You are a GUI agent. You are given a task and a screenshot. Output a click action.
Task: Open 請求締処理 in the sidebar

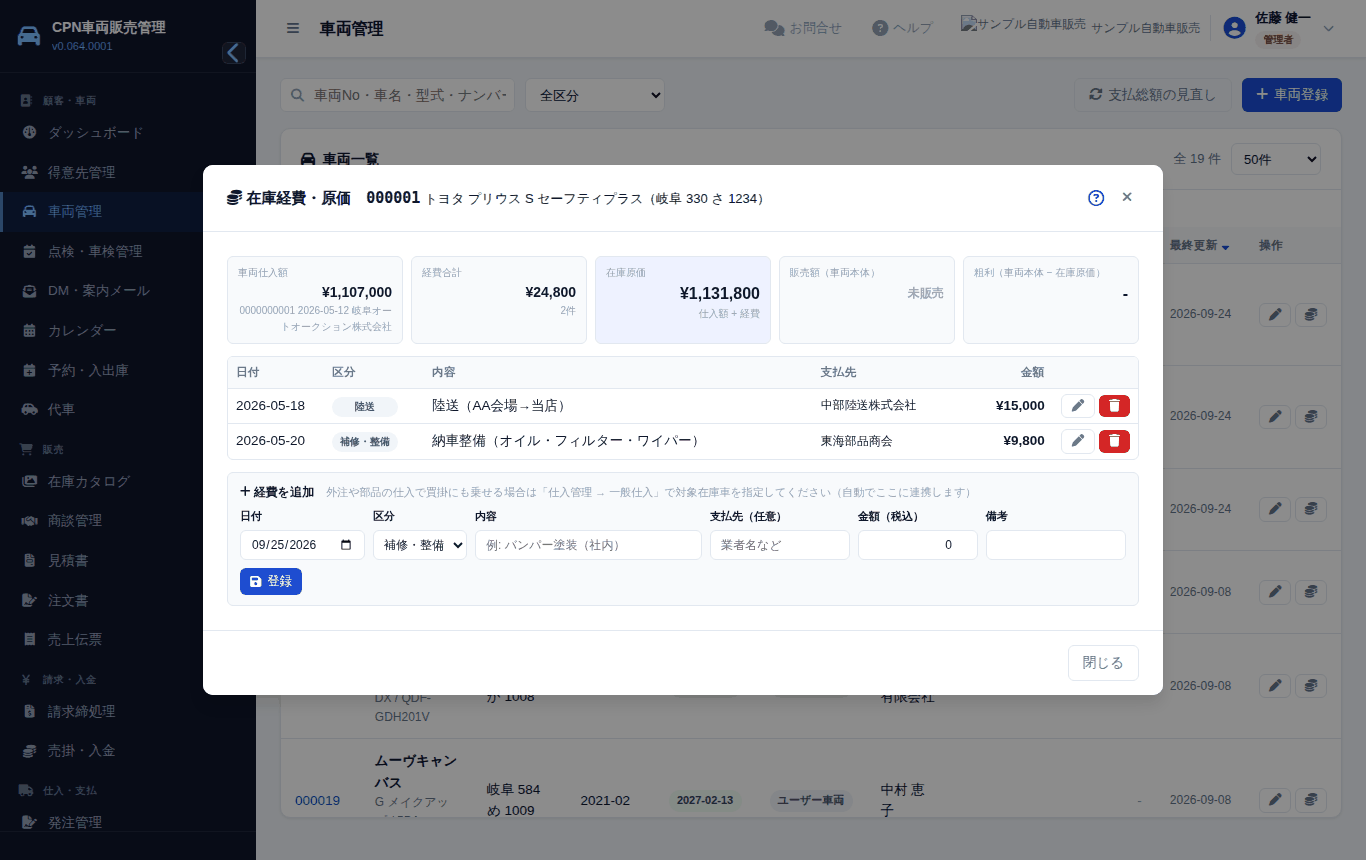pyautogui.click(x=128, y=711)
